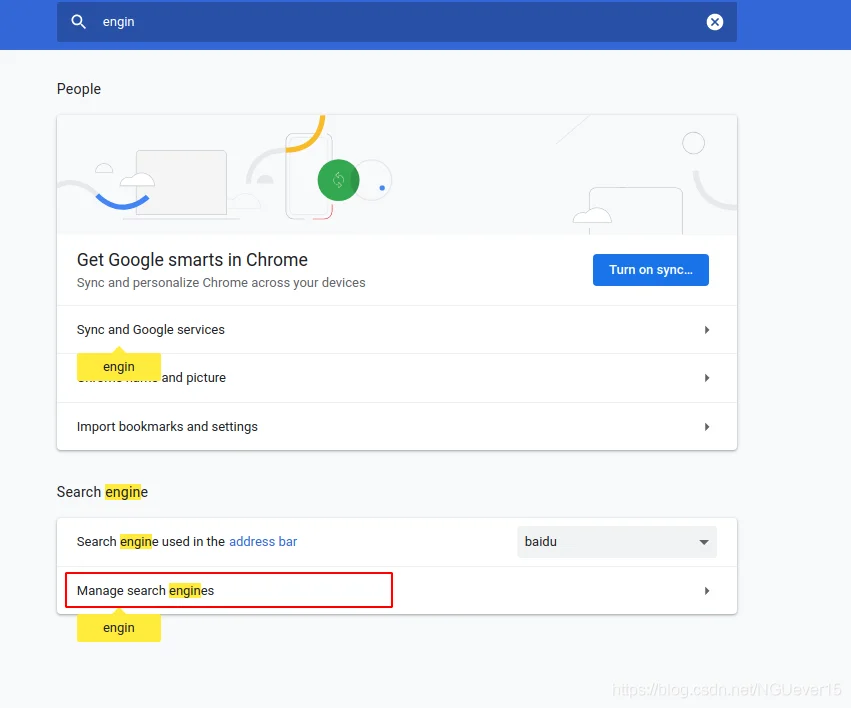Click the 'Search engine' section heading
851x708 pixels.
[x=102, y=492]
